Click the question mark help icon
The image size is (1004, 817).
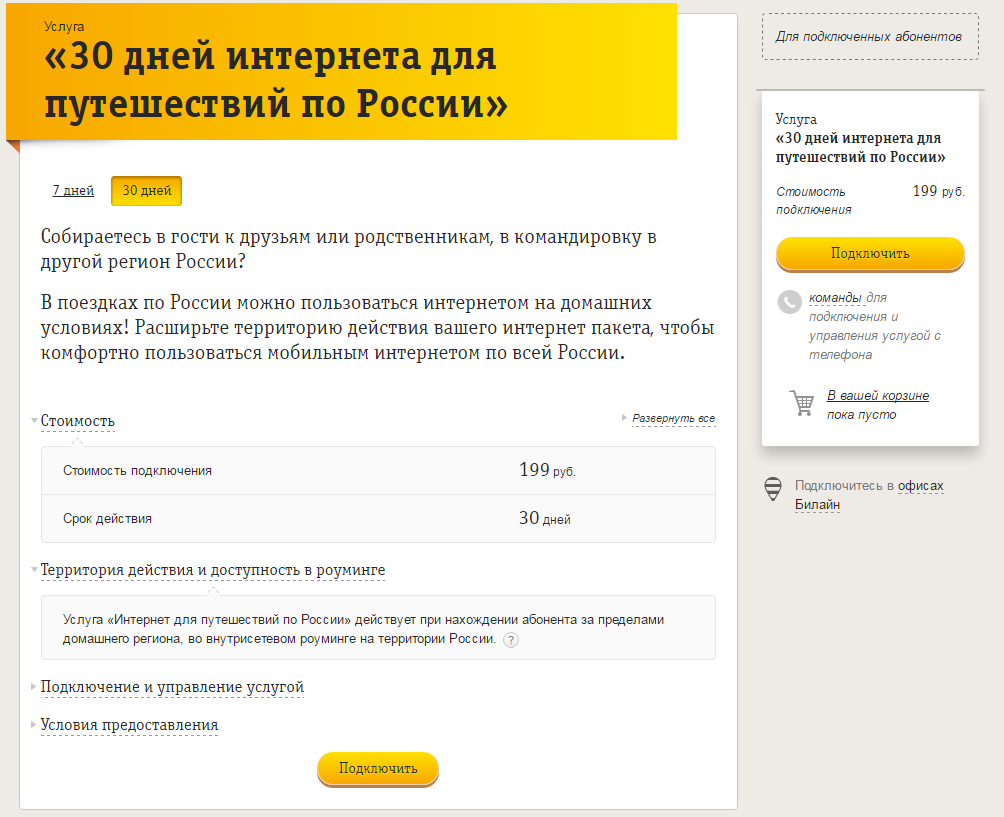[511, 640]
